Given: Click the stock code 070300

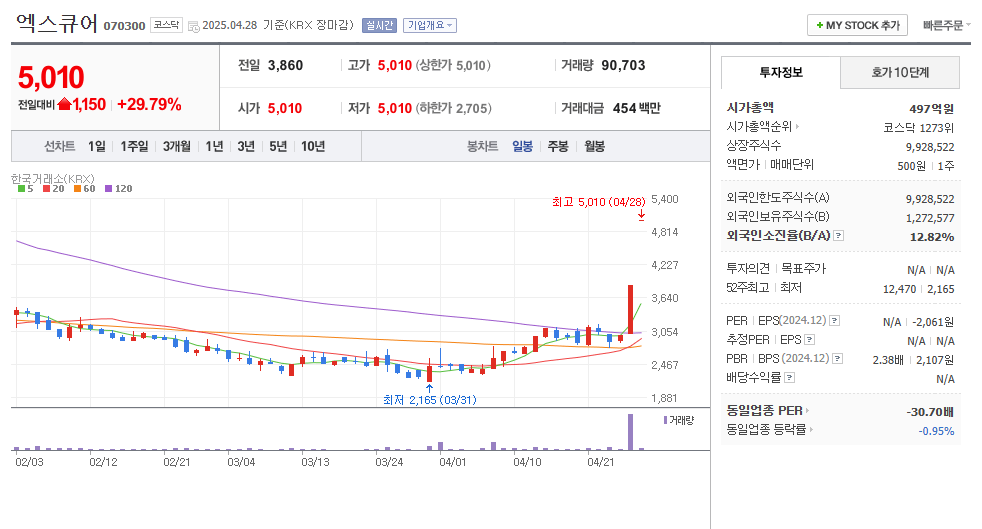Looking at the screenshot, I should (x=124, y=26).
